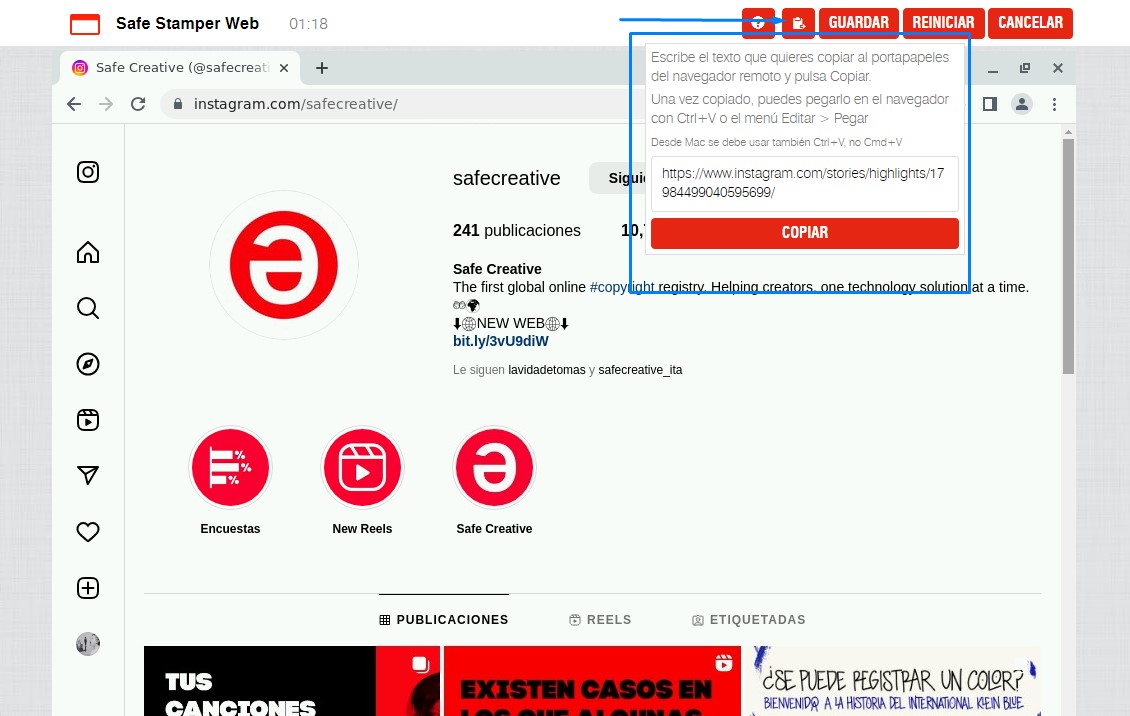Open Instagram Notifications heart icon

[88, 532]
